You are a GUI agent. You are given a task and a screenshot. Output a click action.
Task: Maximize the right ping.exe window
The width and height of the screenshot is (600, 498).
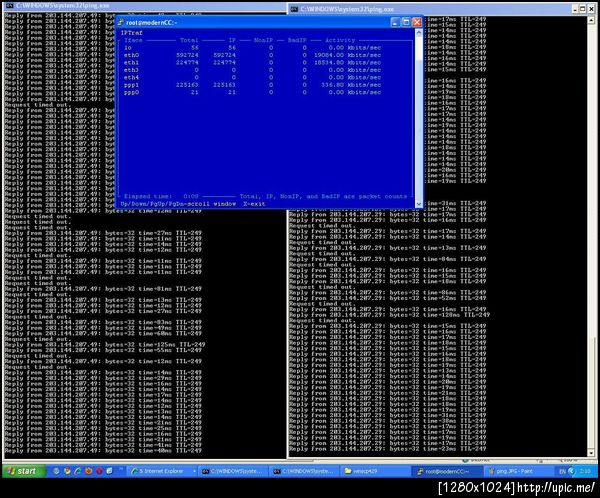point(583,8)
